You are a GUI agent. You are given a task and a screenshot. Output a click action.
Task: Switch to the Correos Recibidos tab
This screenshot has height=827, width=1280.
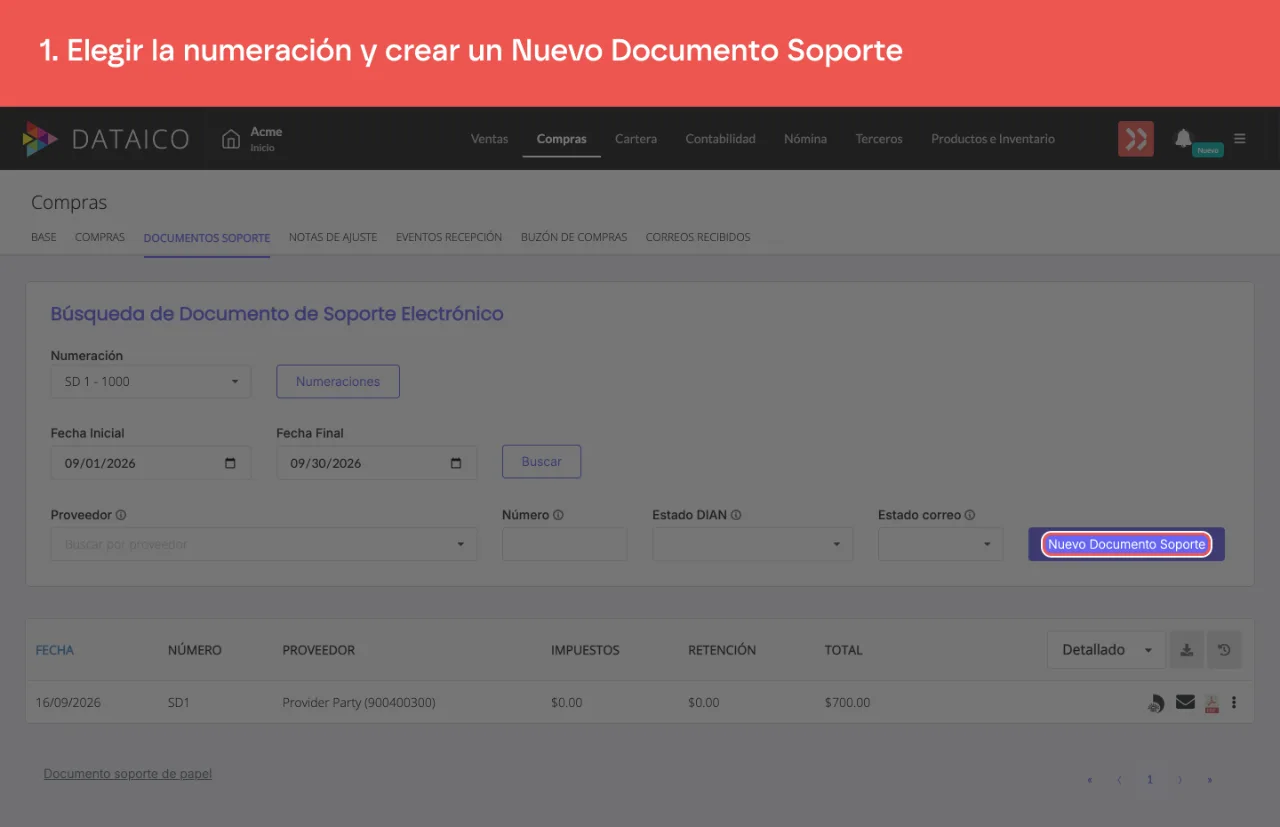[x=698, y=237]
